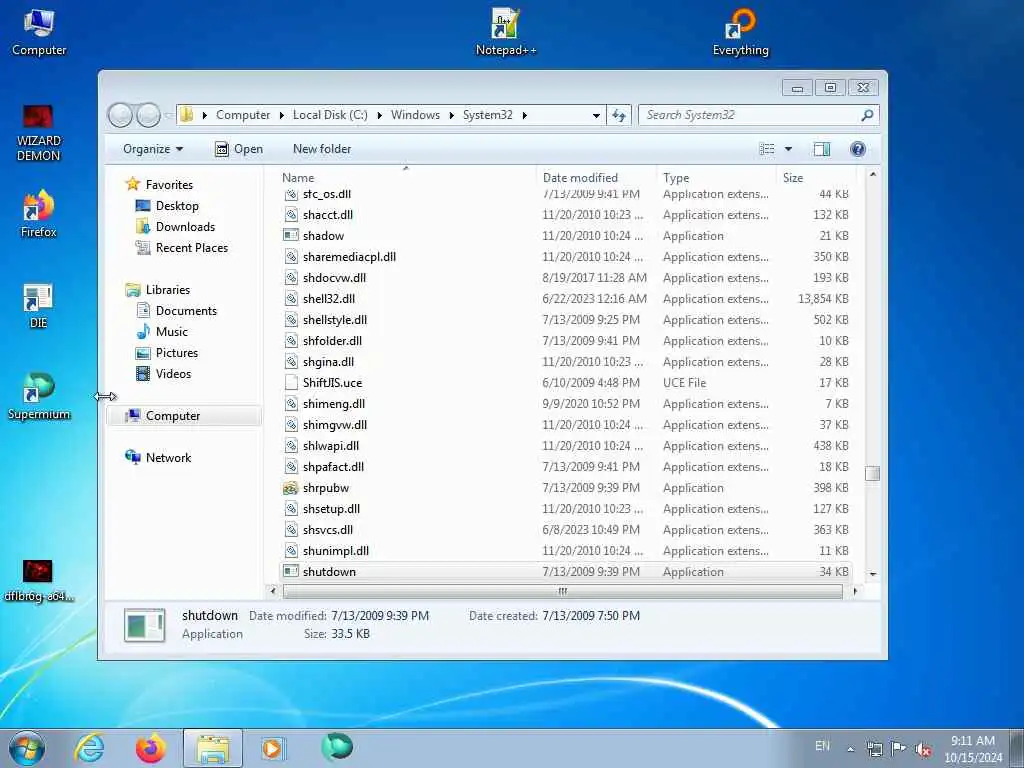Go to Windows in the address breadcrumb
Screen dimensions: 1024x768
[x=415, y=115]
